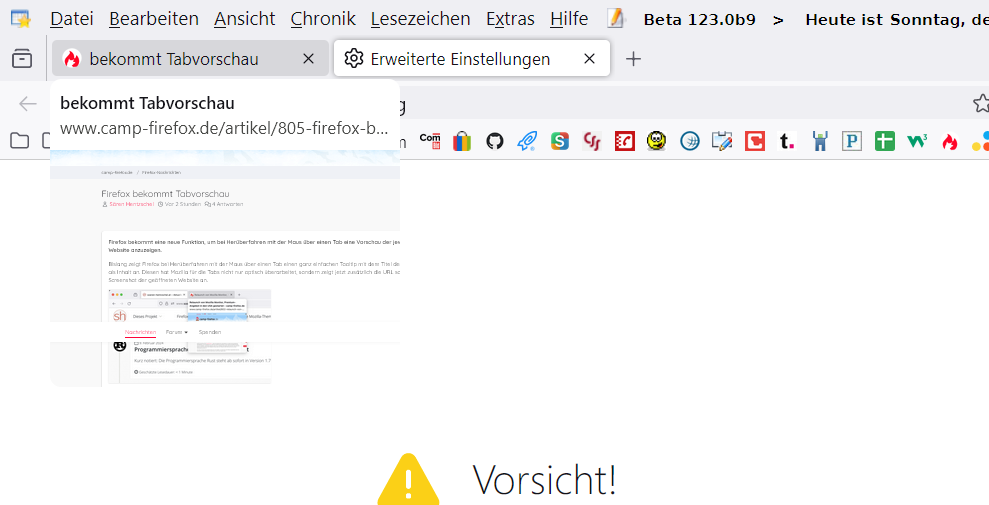This screenshot has width=989, height=505.
Task: Open the yellow smiley bookmark
Action: pos(657,141)
